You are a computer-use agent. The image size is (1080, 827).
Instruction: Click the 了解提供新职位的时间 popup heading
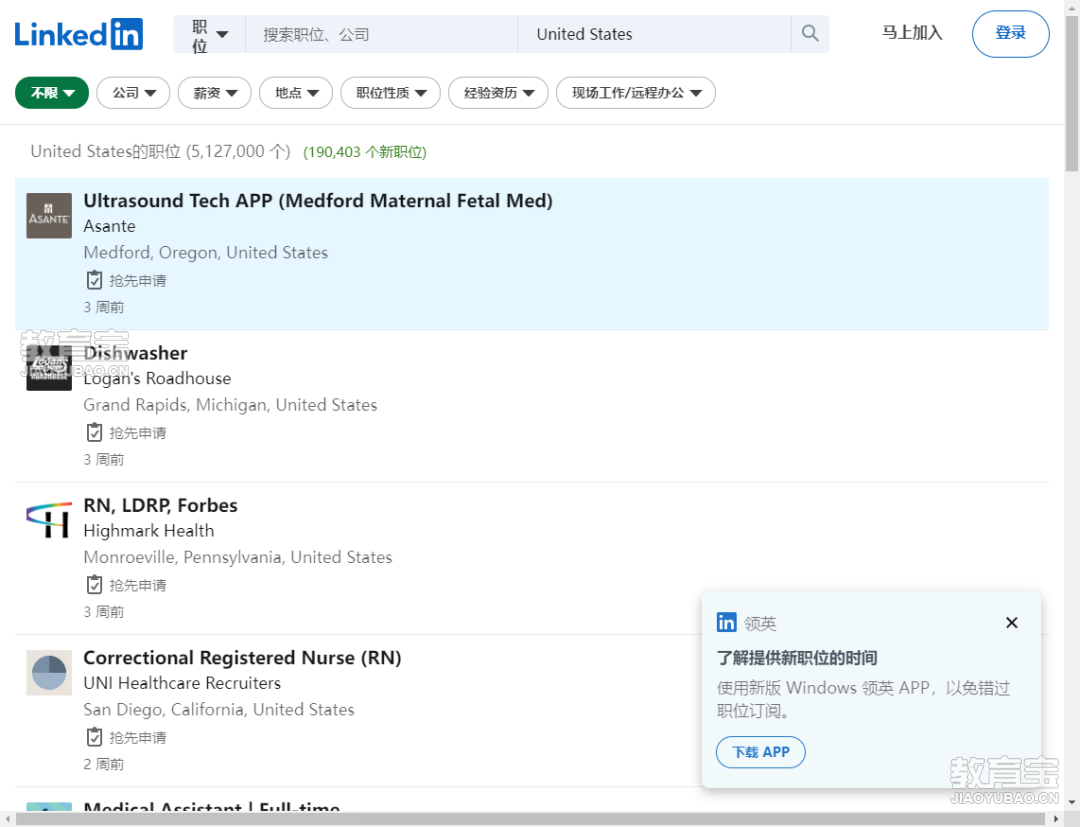pos(797,658)
